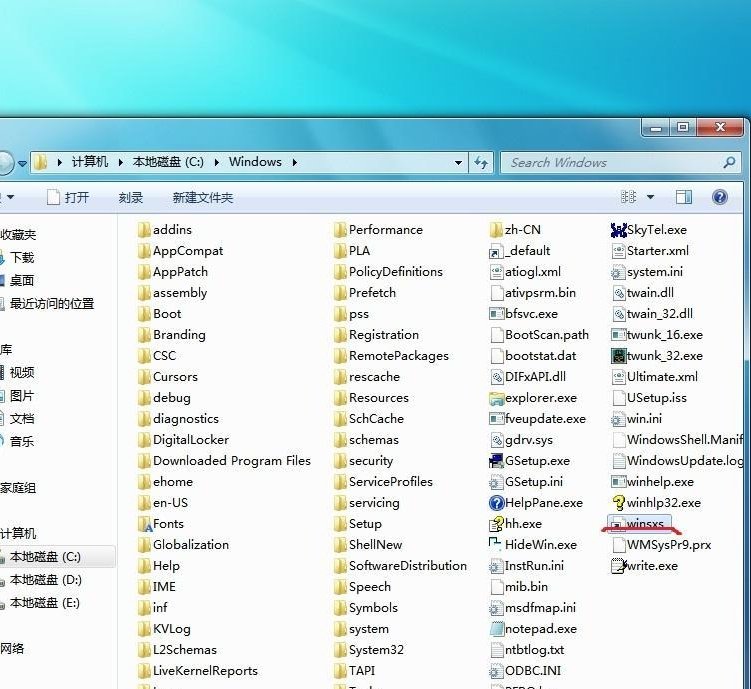The height and width of the screenshot is (689, 751).
Task: Select the fveupdate.exe file icon
Action: click(x=497, y=419)
